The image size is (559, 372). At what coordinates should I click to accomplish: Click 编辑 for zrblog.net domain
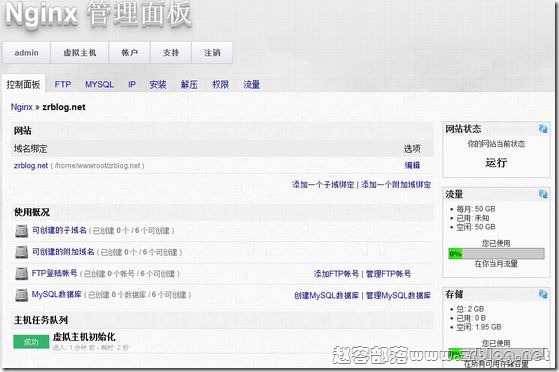[412, 165]
